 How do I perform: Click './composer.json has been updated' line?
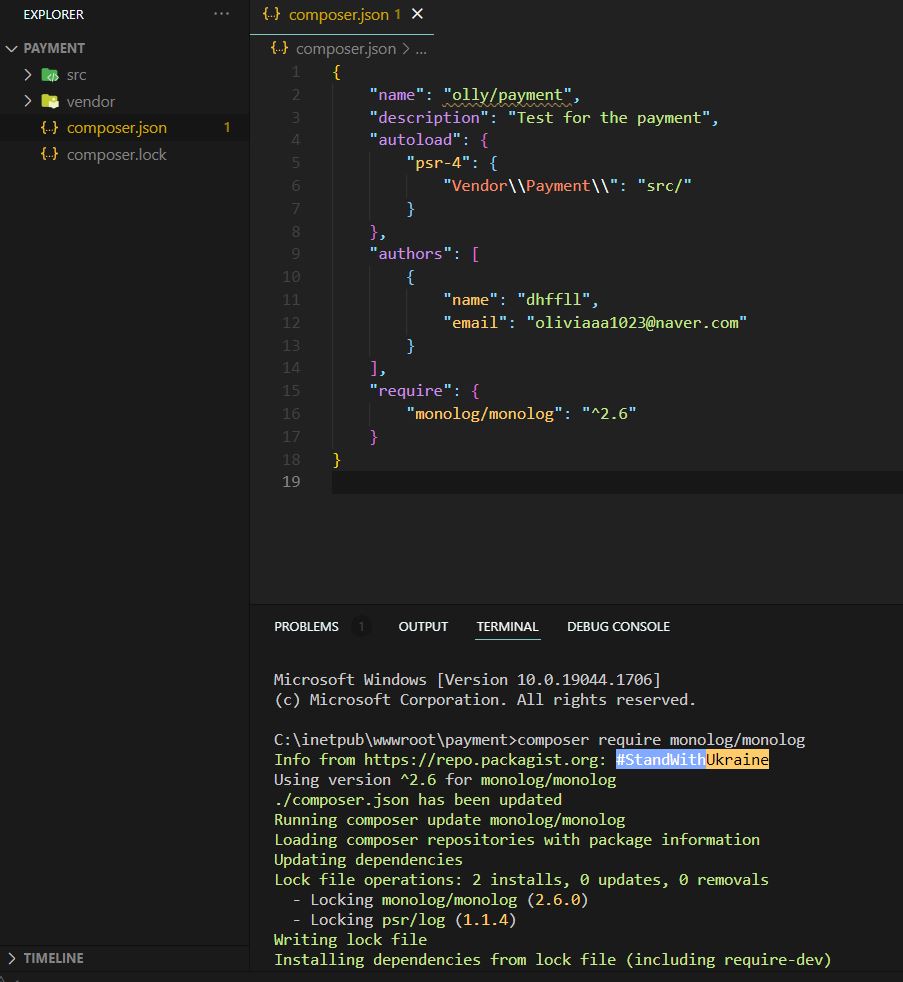pyautogui.click(x=418, y=800)
